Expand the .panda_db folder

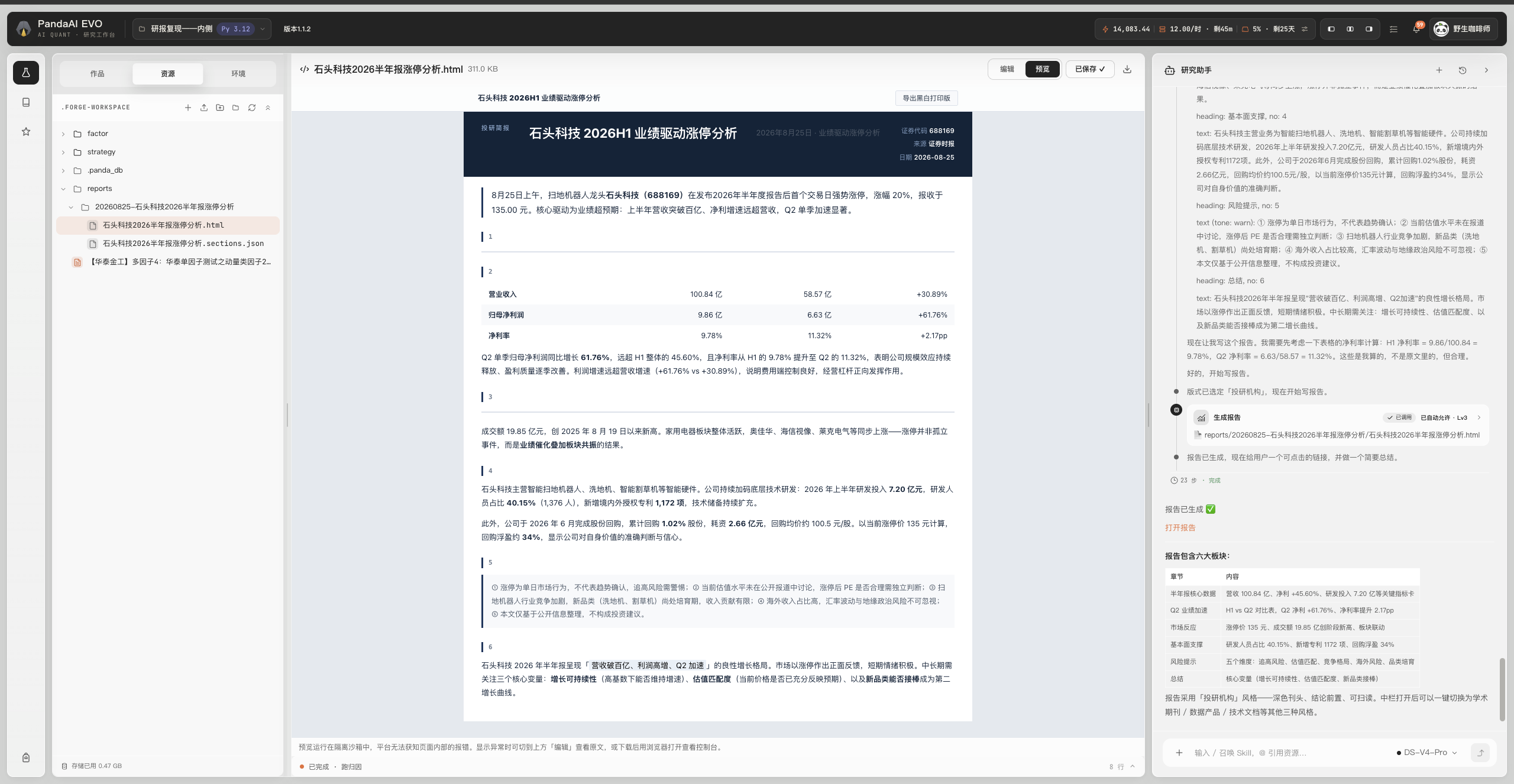tap(63, 171)
